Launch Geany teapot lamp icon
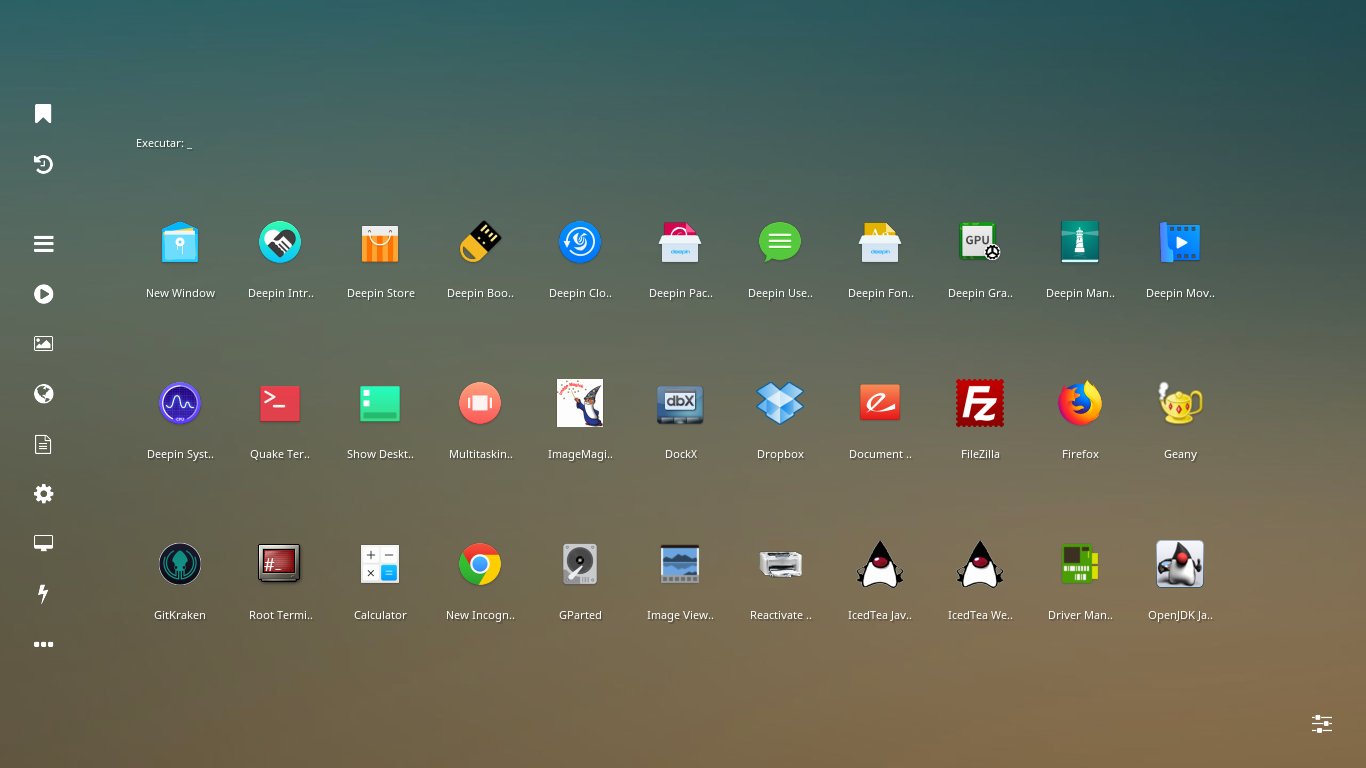This screenshot has height=768, width=1366. coord(1180,403)
